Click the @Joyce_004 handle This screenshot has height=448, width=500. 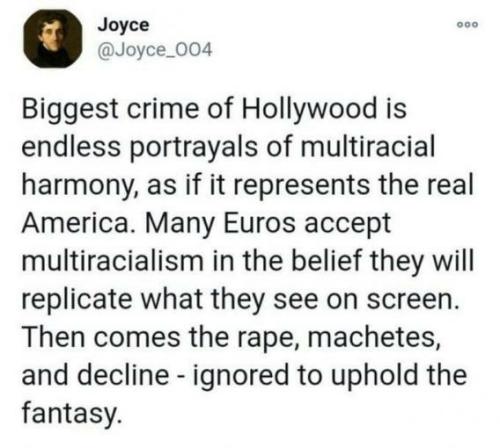[x=155, y=51]
